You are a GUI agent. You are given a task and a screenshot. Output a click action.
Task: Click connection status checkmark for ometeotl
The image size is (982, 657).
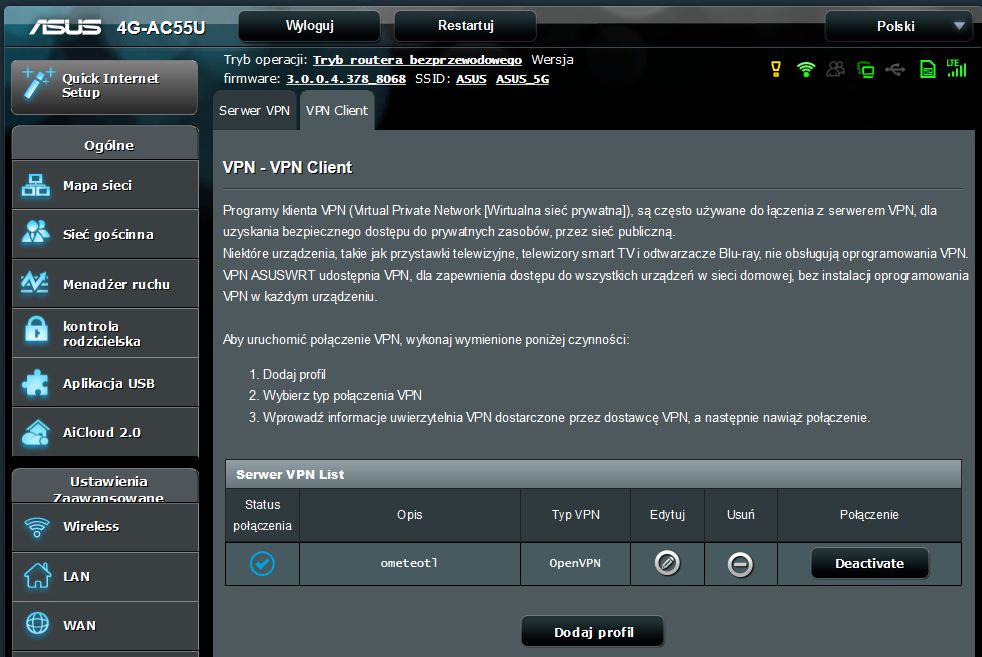(x=262, y=564)
